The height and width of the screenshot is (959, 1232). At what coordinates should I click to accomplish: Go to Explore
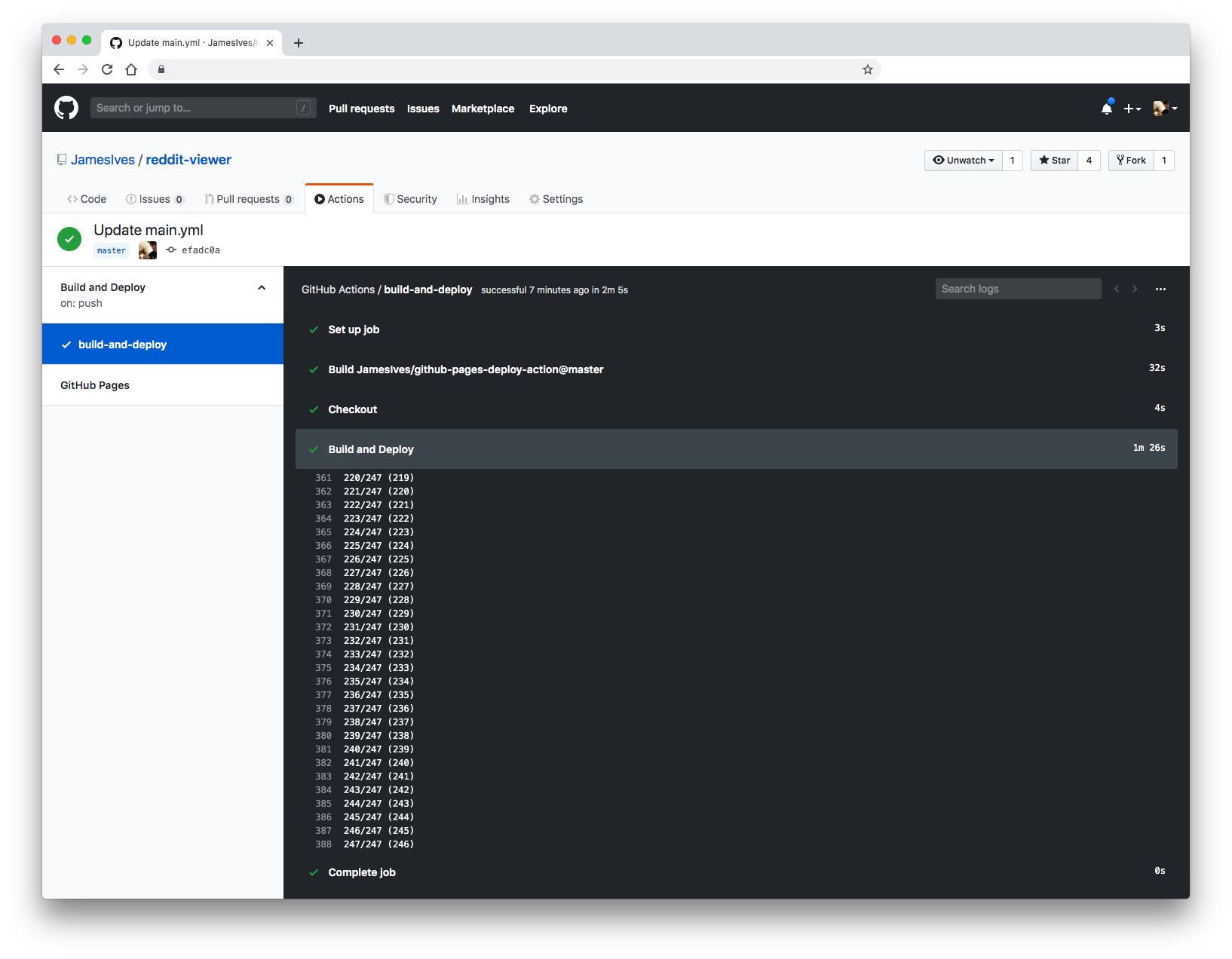click(548, 109)
